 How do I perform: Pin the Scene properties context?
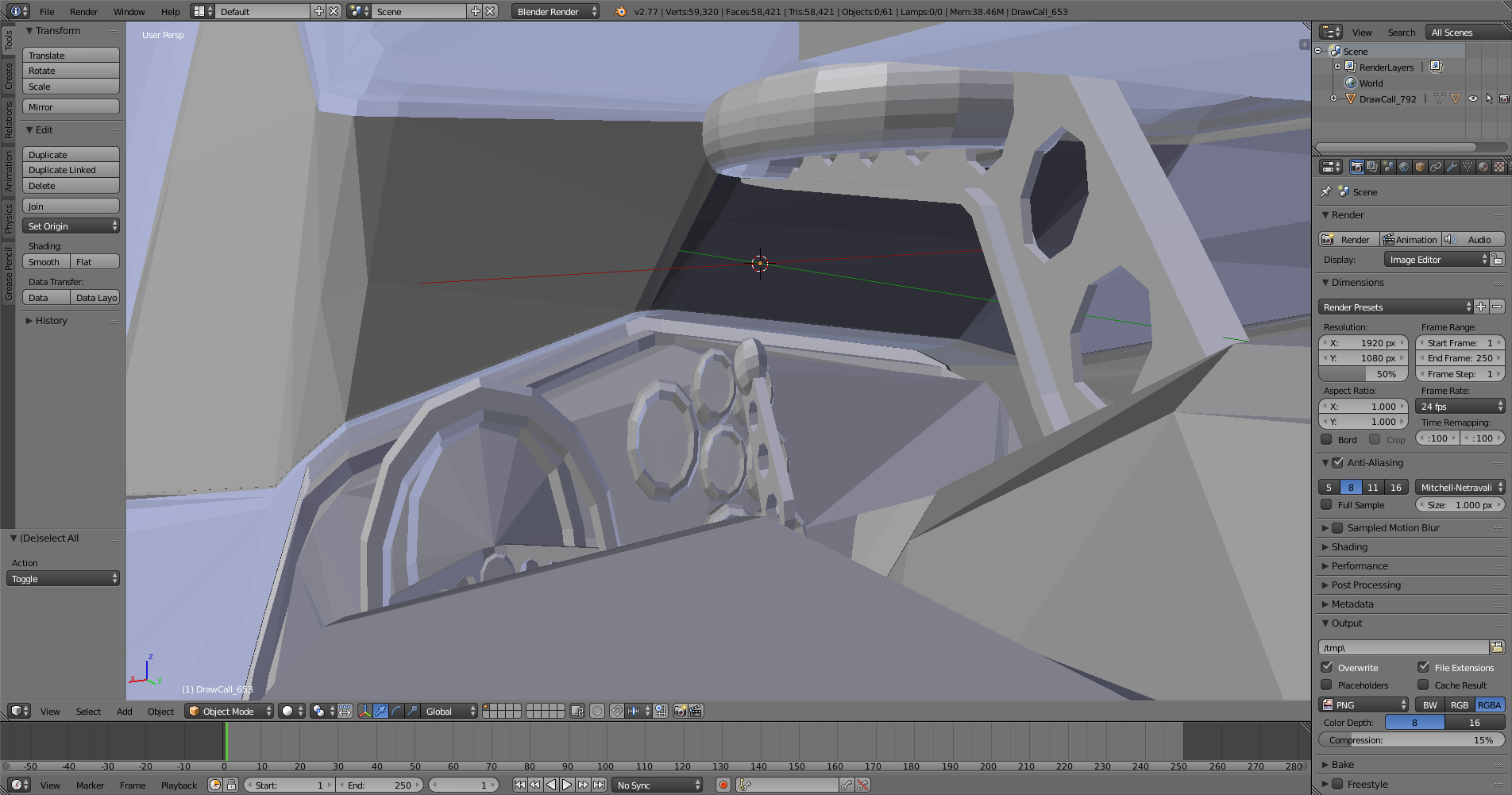(x=1325, y=191)
